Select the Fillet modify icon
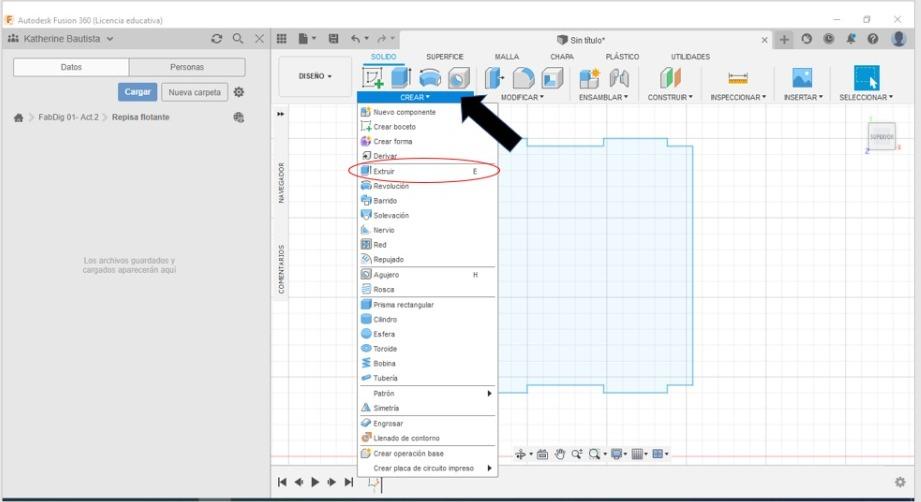921x502 pixels. (523, 78)
